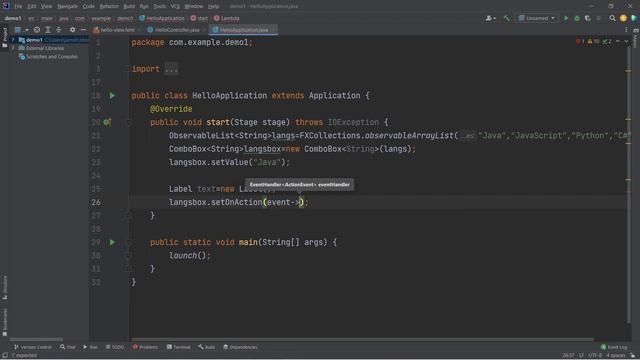Go to next highlighted error arrow
Screen dimensions: 640x360
(626, 41)
